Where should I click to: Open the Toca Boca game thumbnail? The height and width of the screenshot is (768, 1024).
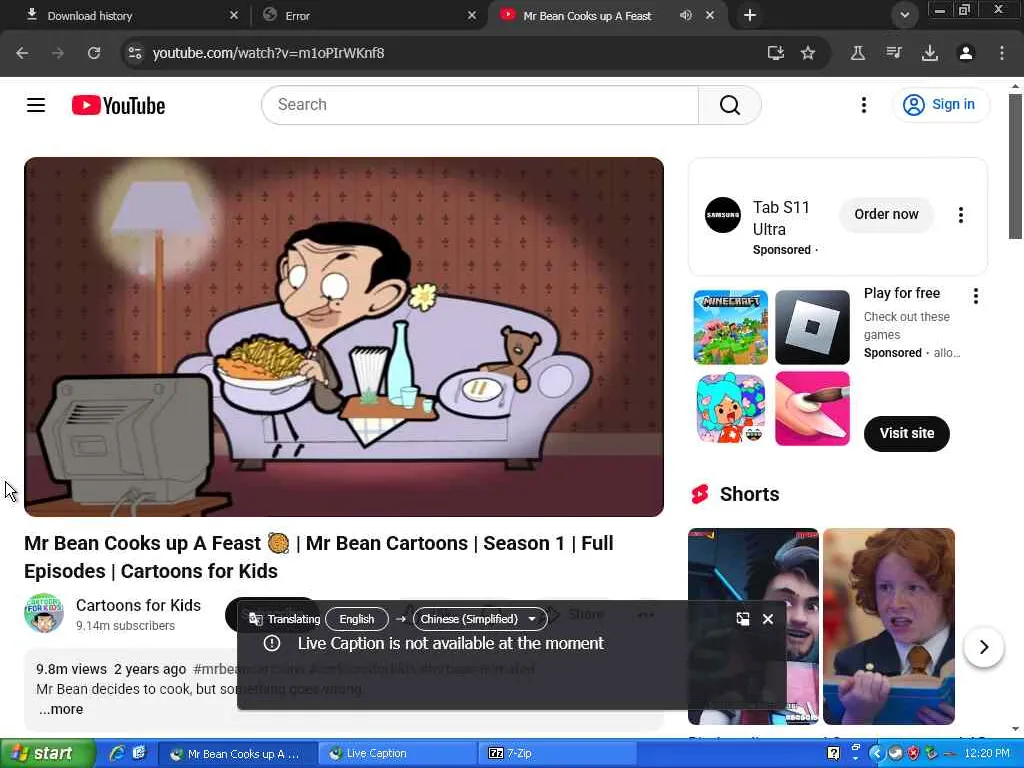[x=730, y=409]
